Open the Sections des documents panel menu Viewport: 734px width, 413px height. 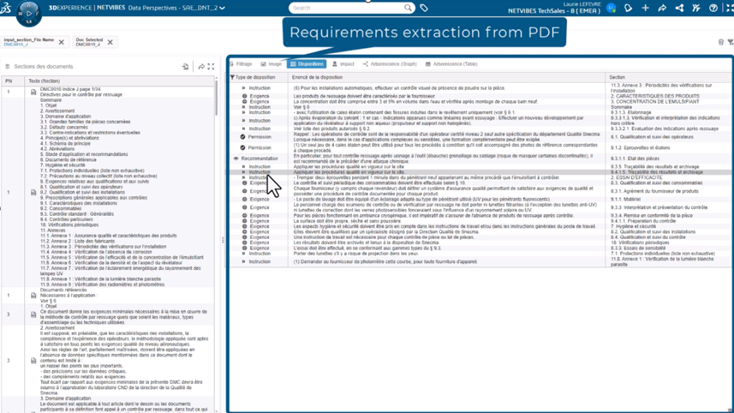(x=9, y=67)
